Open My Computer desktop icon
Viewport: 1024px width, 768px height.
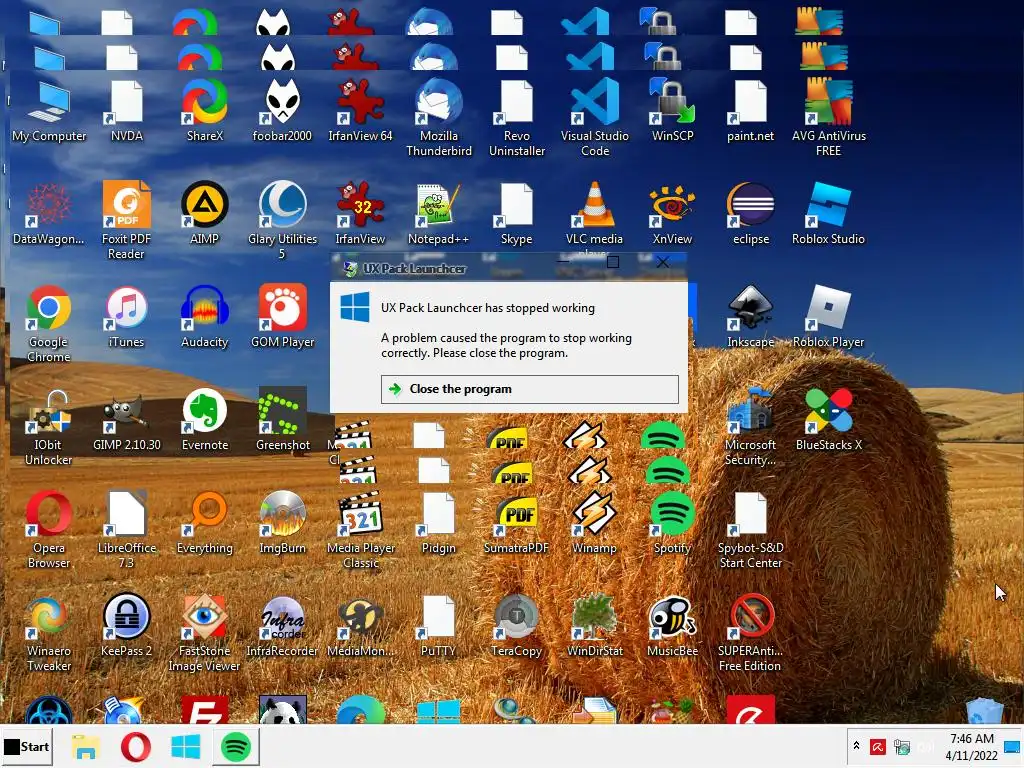49,112
